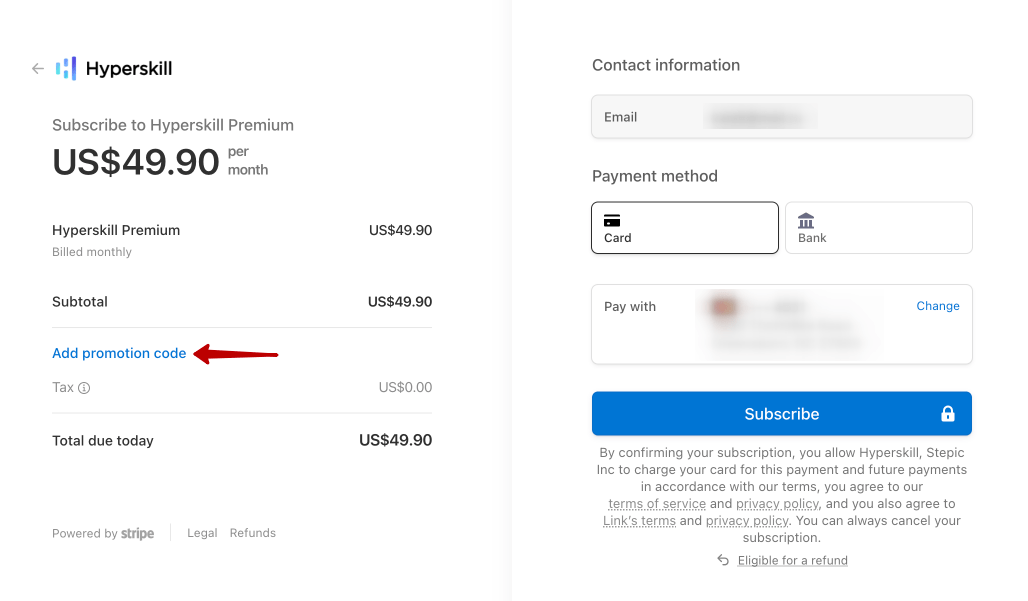This screenshot has width=1028, height=601.
Task: Open the Legal page
Action: point(202,532)
